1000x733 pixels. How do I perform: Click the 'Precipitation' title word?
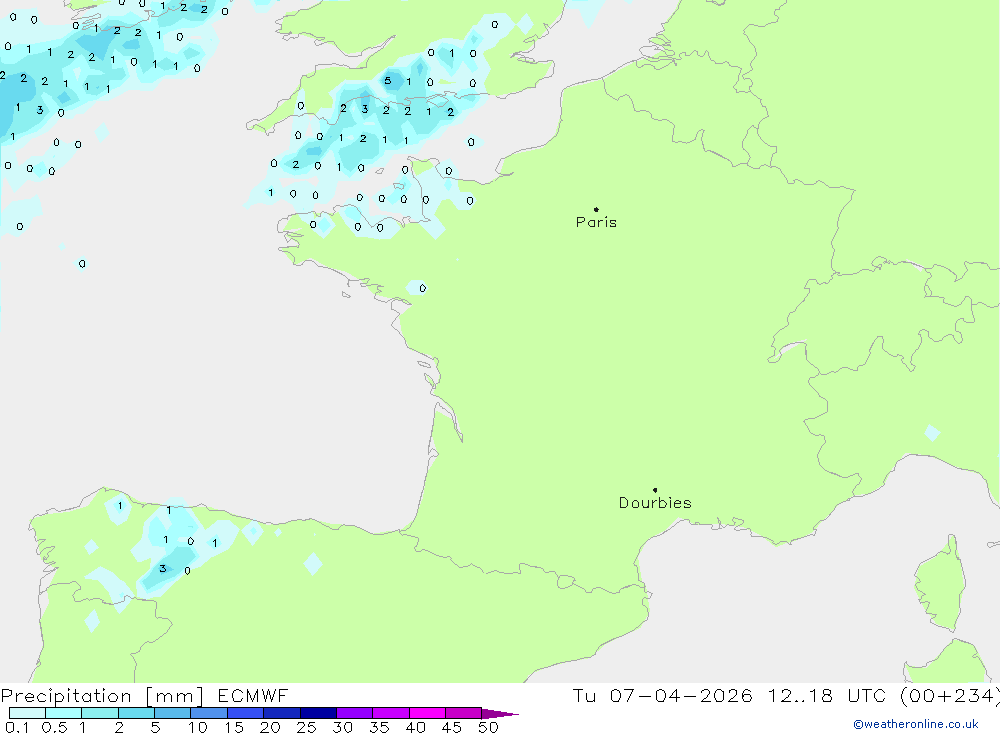(66, 696)
